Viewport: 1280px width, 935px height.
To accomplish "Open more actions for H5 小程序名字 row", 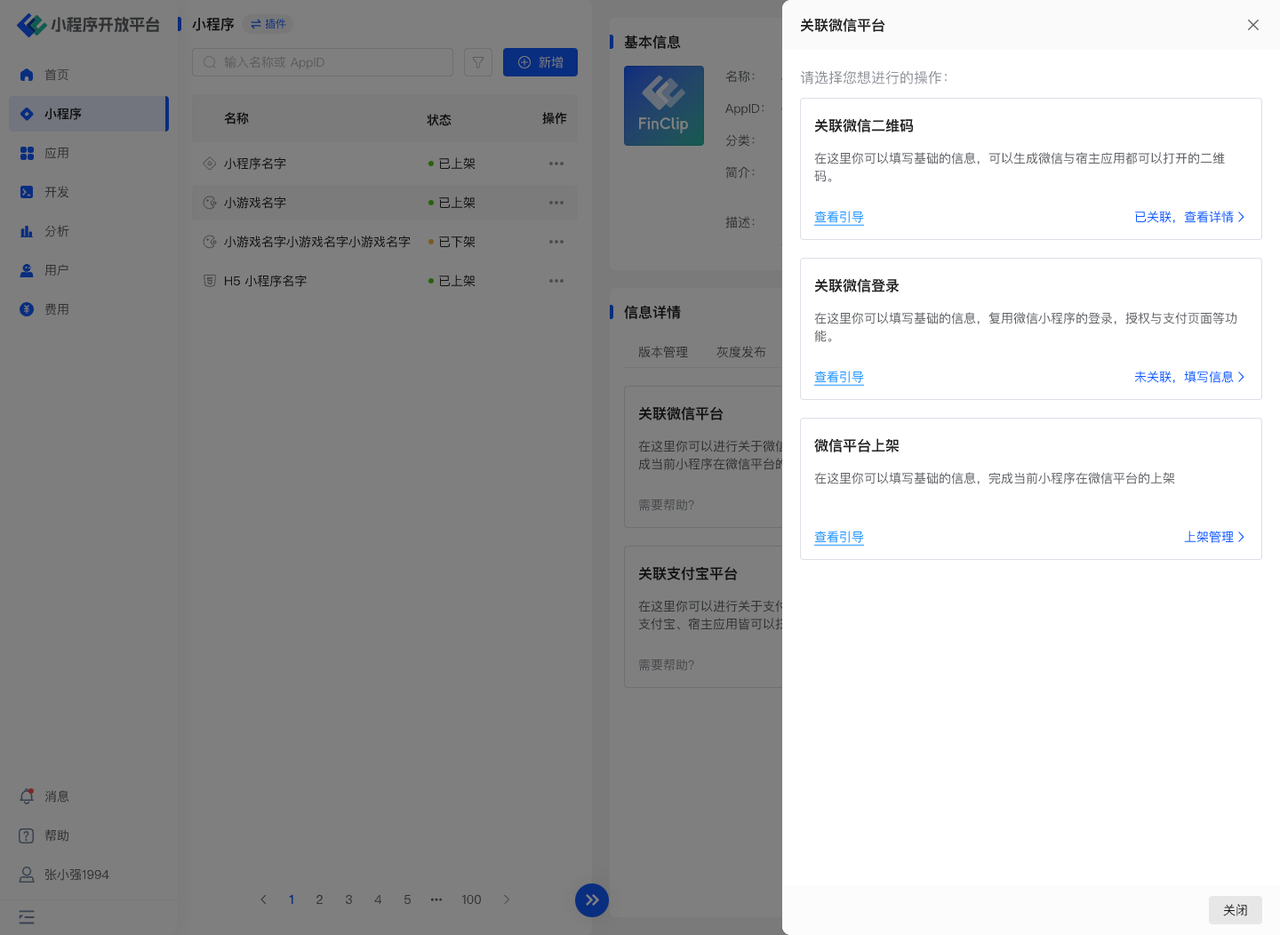I will [x=556, y=281].
